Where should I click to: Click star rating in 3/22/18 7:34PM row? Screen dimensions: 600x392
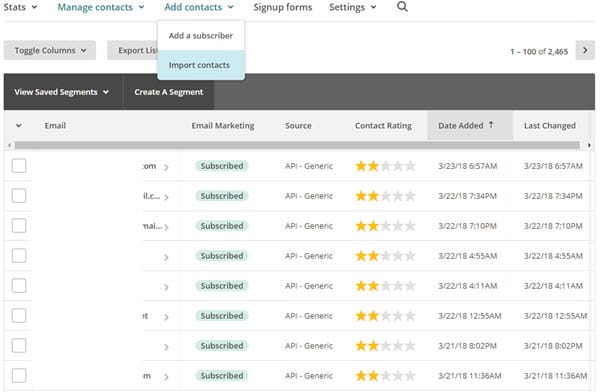pyautogui.click(x=385, y=196)
